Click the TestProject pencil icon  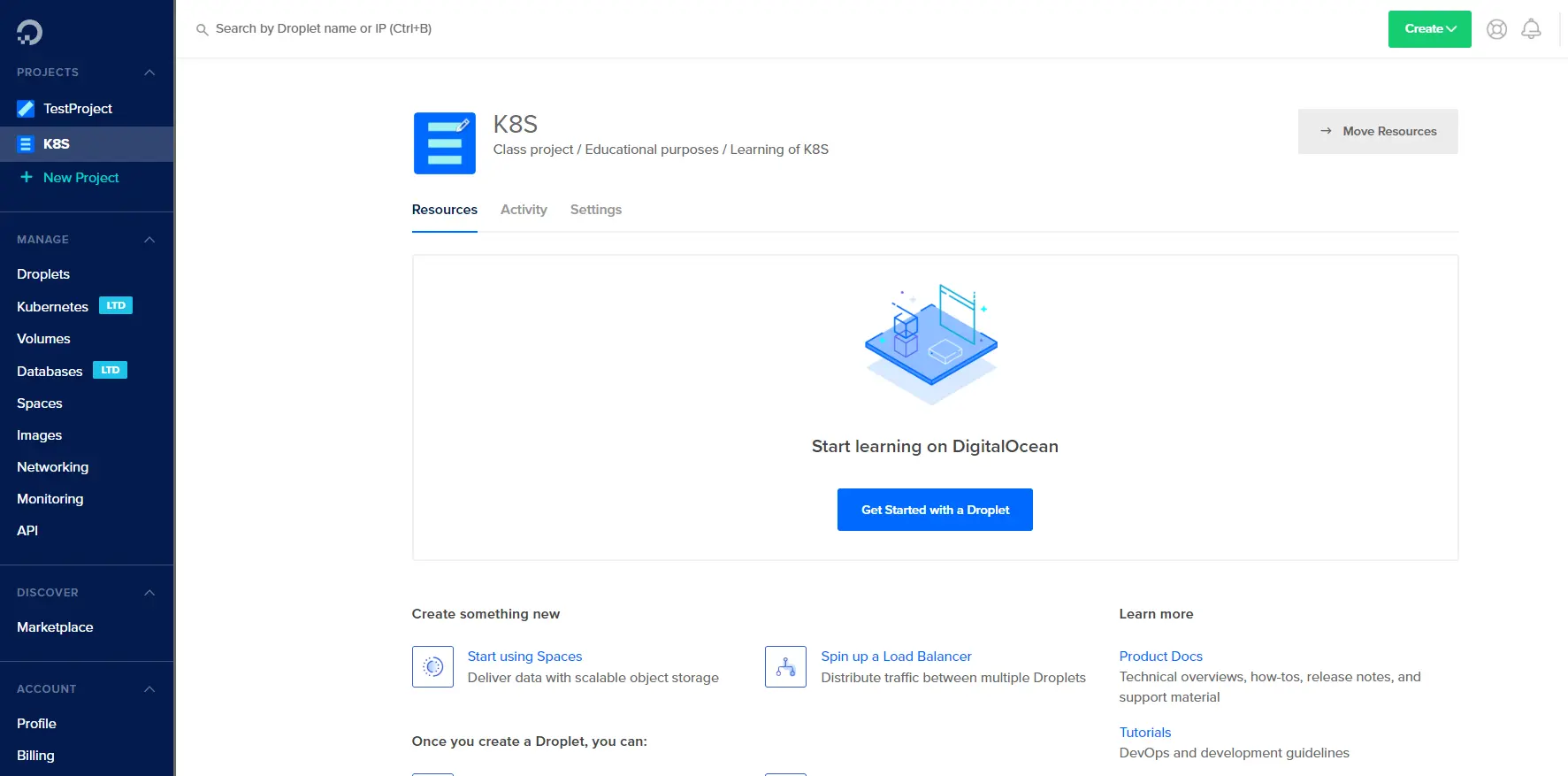[x=26, y=109]
